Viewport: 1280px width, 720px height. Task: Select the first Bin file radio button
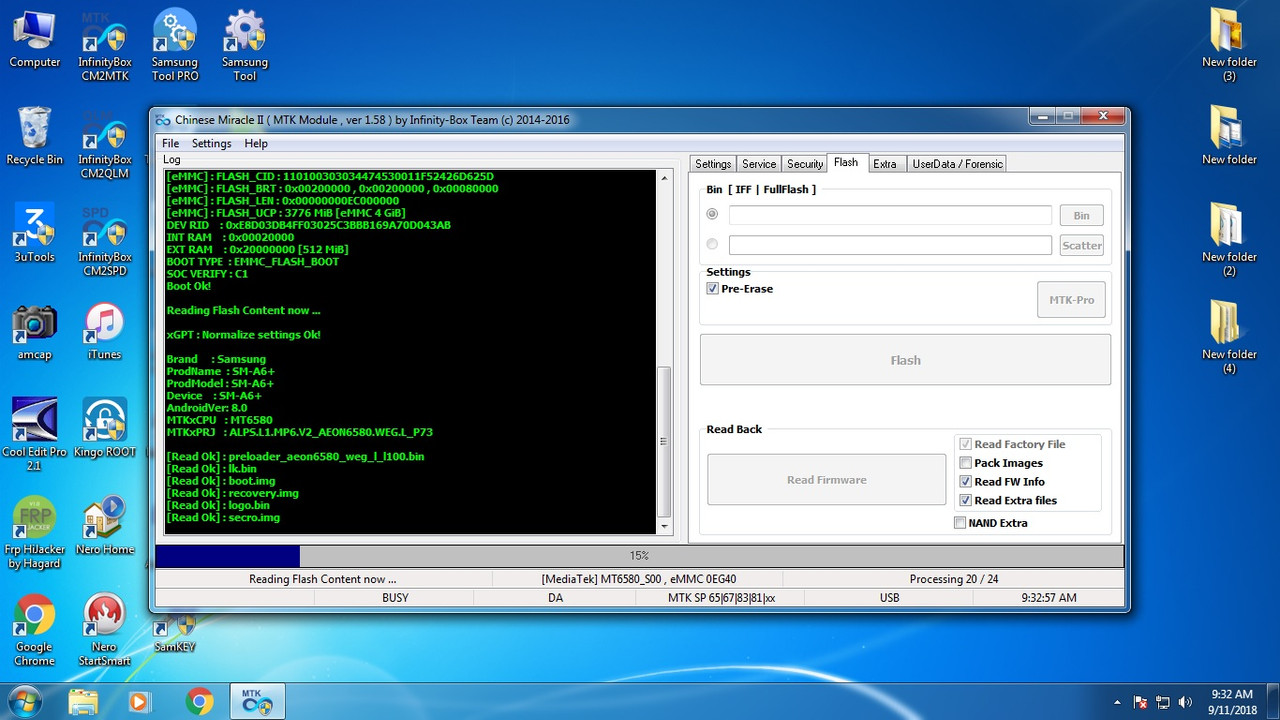(712, 214)
